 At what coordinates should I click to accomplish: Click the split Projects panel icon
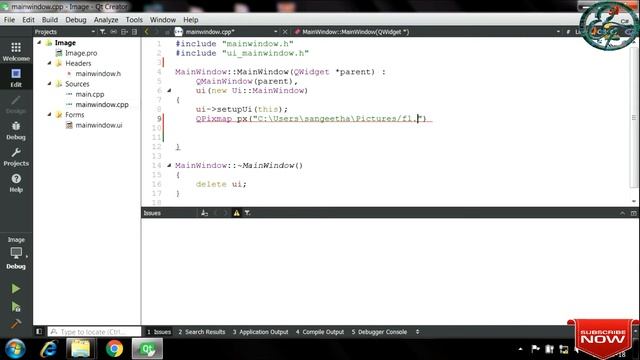click(x=124, y=31)
